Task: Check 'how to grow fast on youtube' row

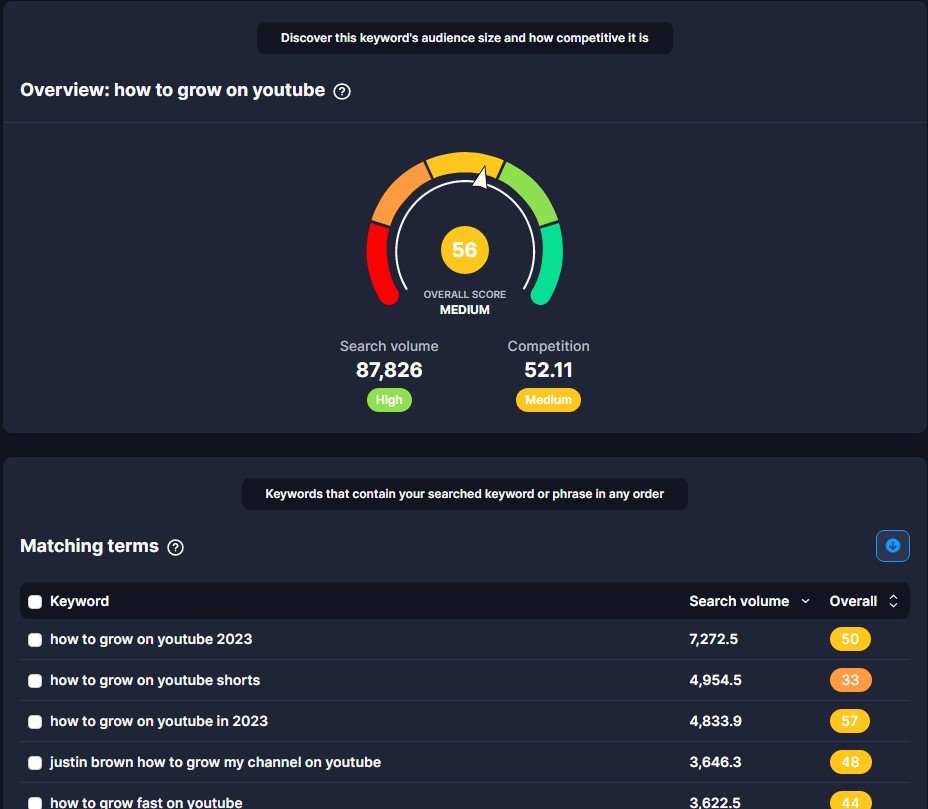Action: [35, 802]
